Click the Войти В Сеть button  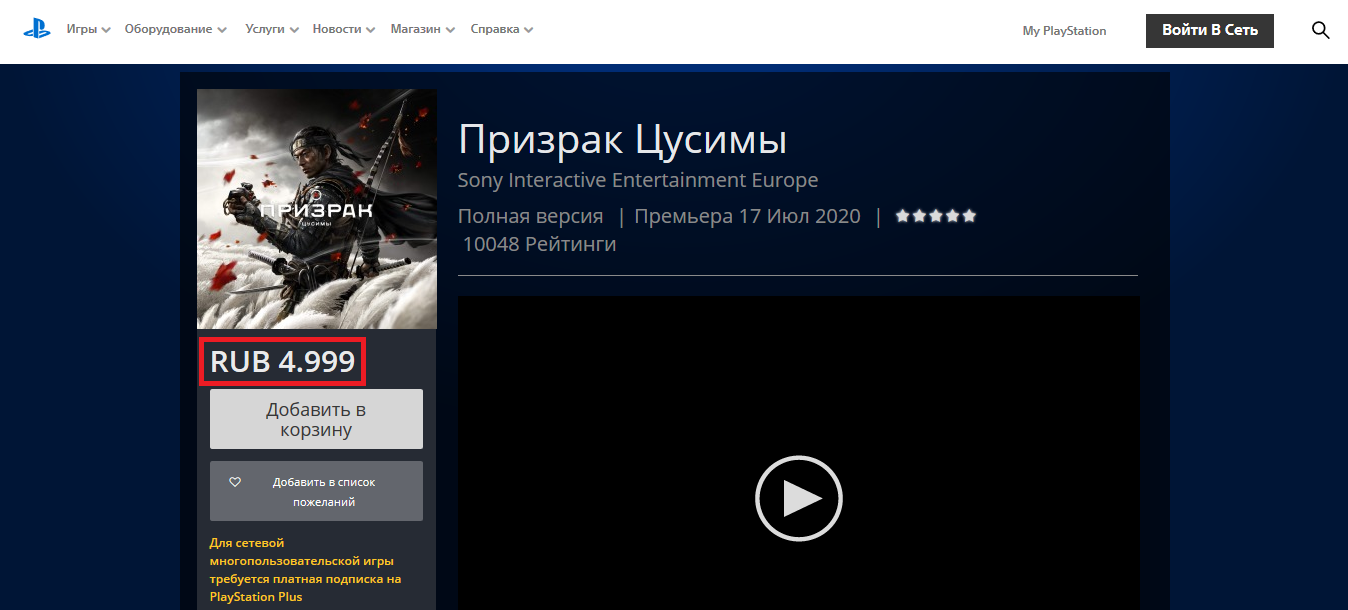1210,30
